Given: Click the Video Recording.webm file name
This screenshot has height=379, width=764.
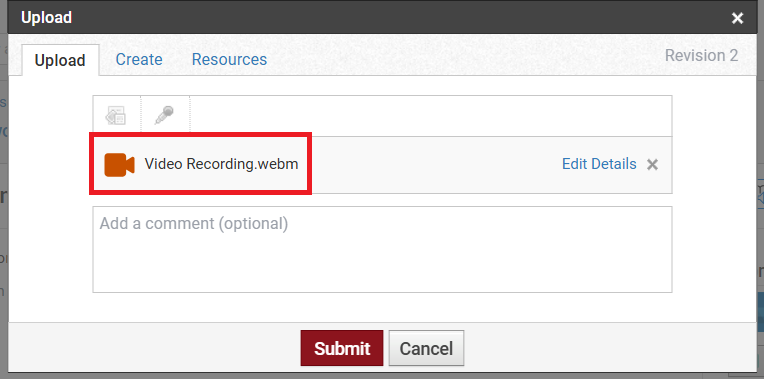Looking at the screenshot, I should [x=221, y=164].
